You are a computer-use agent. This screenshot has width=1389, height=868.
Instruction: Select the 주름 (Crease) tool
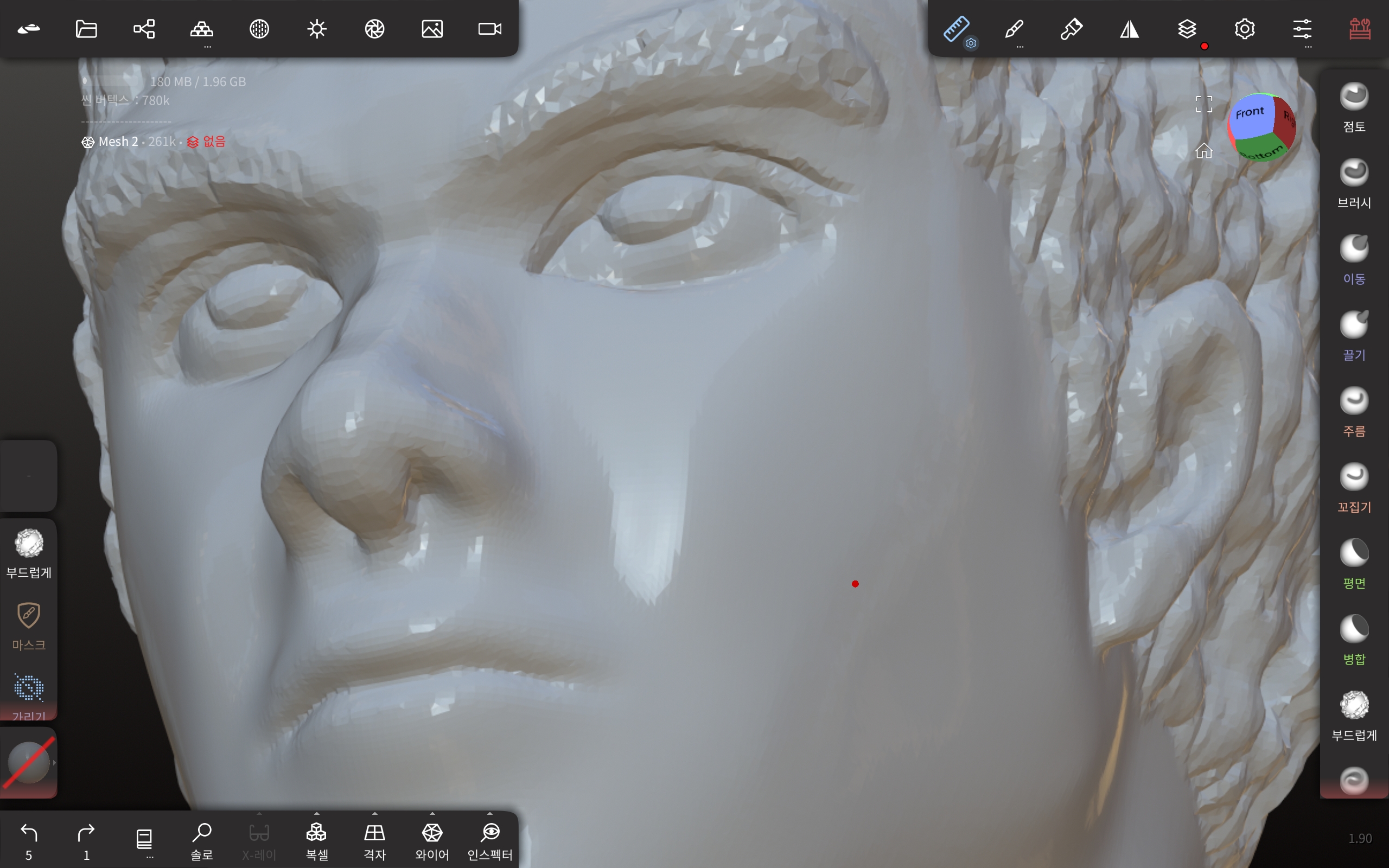pyautogui.click(x=1353, y=402)
